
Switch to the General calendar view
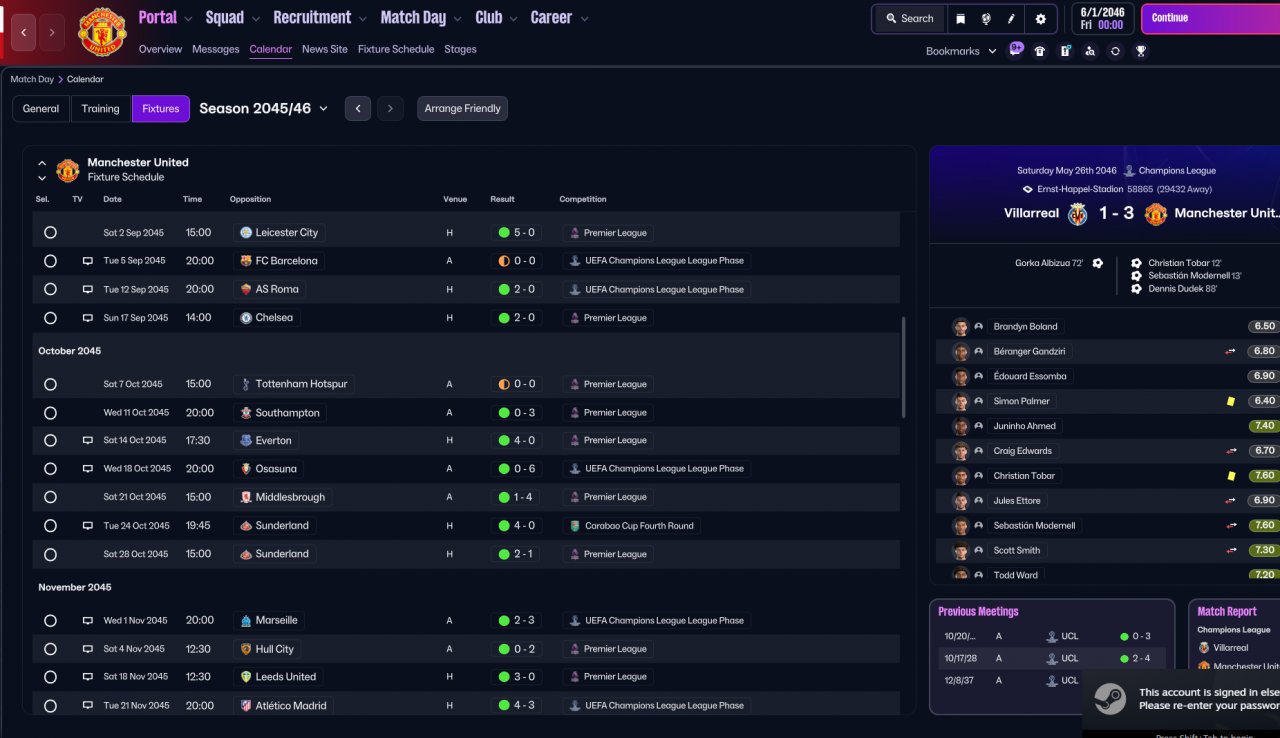41,108
